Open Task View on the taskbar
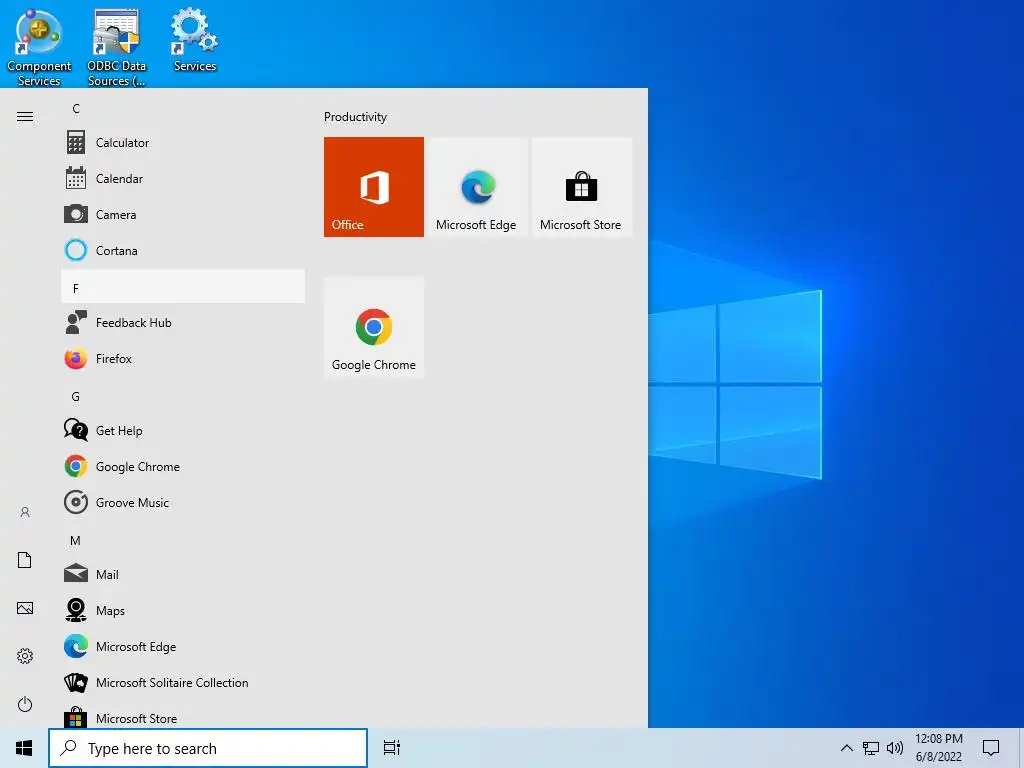Image resolution: width=1024 pixels, height=768 pixels. click(x=392, y=748)
